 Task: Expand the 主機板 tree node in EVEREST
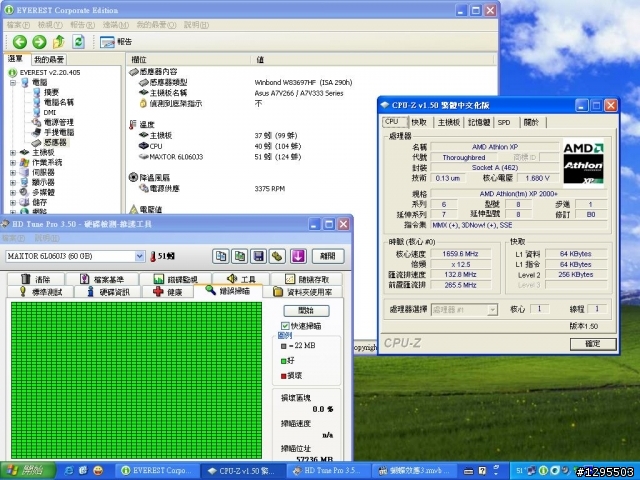coord(13,153)
